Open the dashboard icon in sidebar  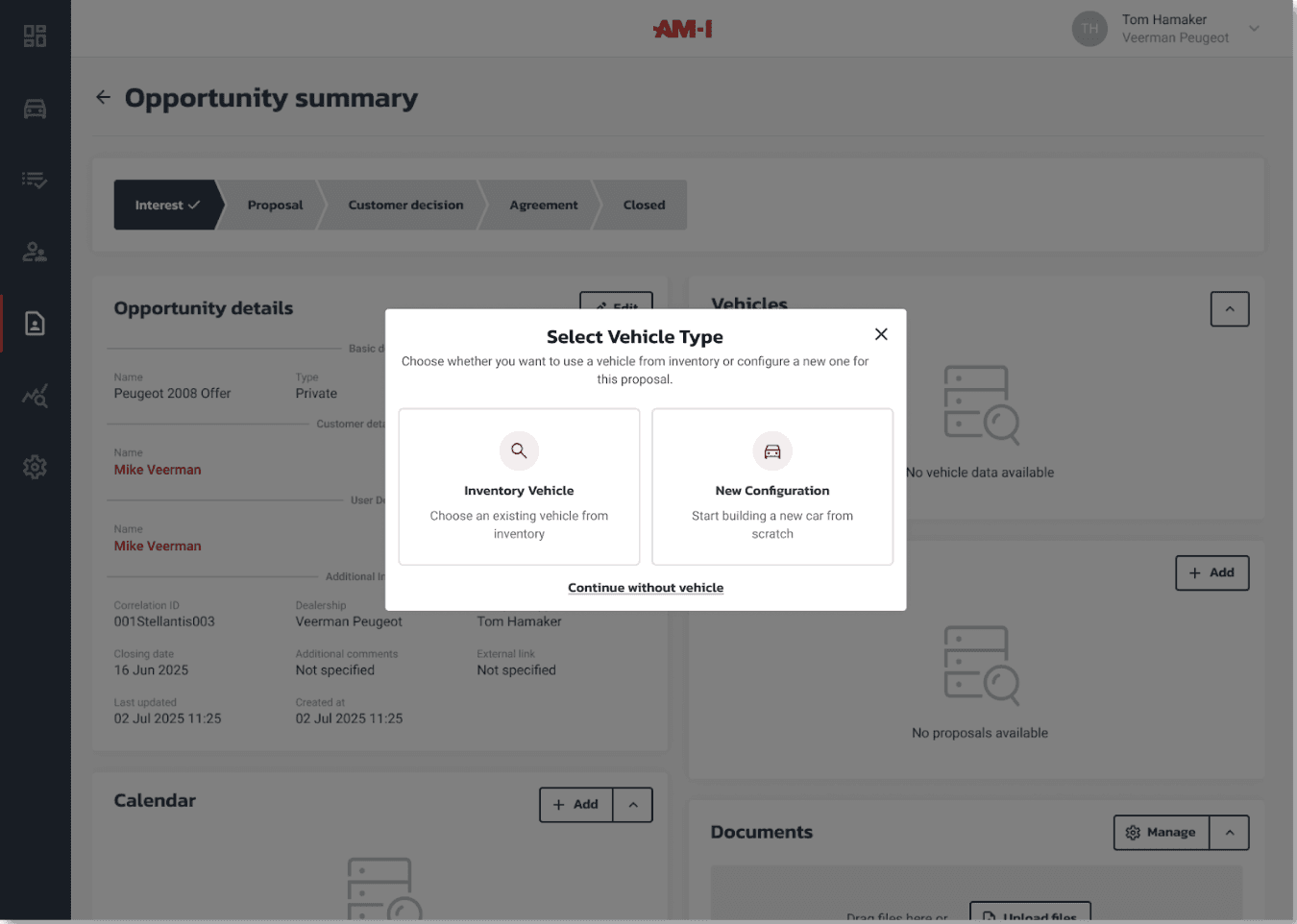[x=35, y=36]
